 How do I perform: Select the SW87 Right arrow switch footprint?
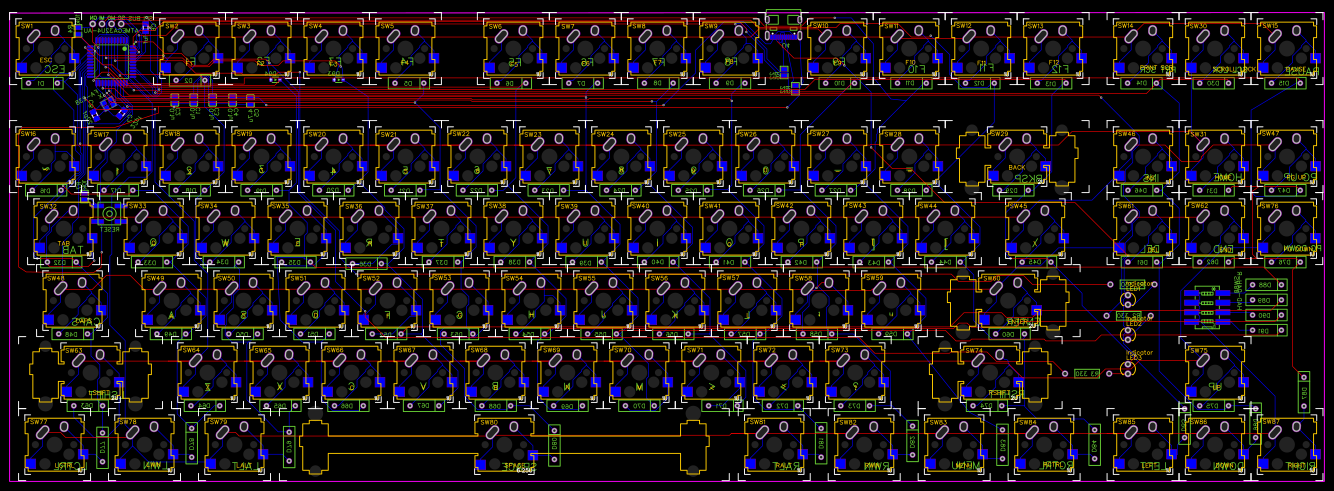[1287, 445]
